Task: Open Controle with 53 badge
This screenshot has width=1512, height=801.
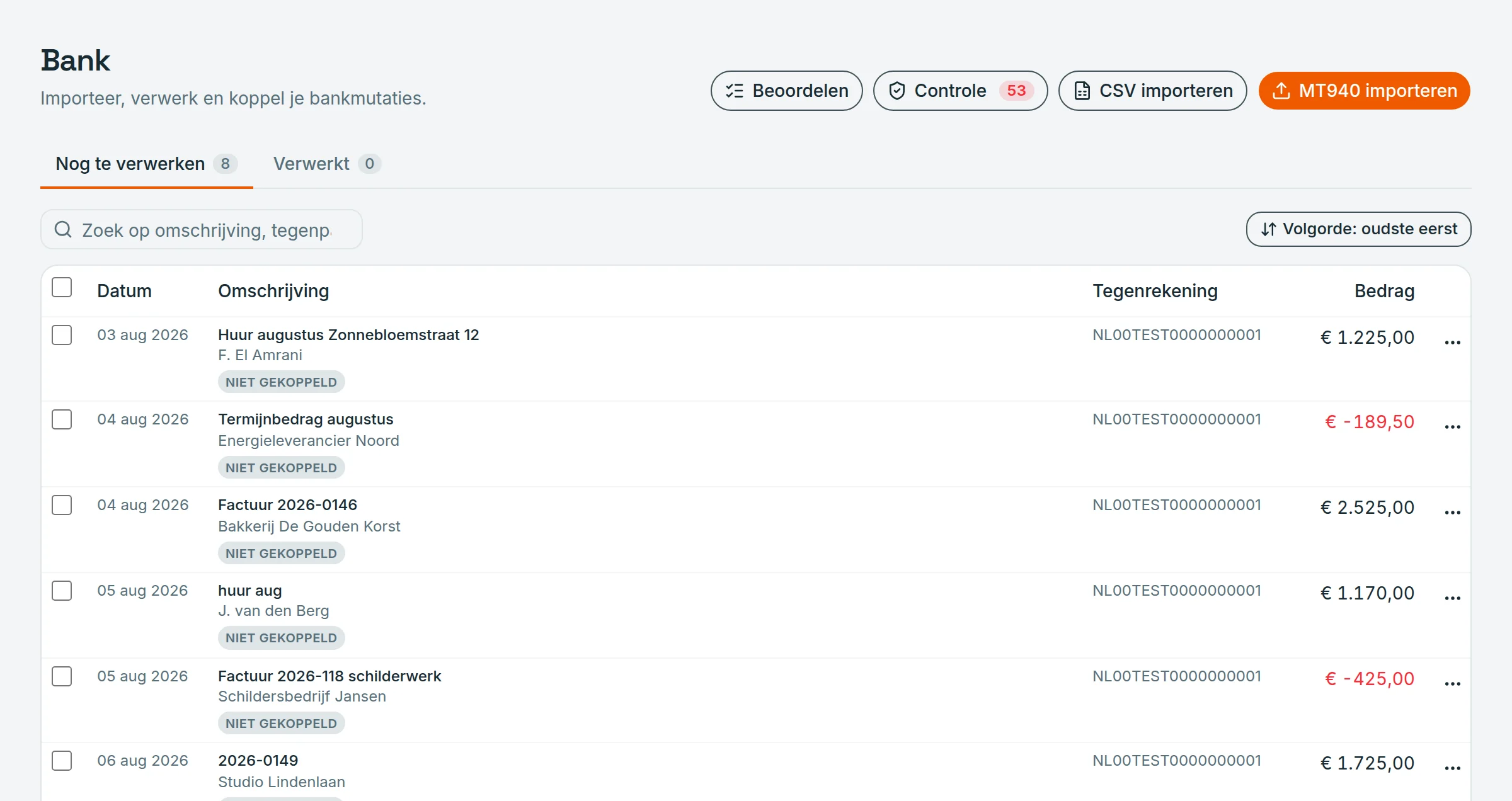Action: (960, 91)
